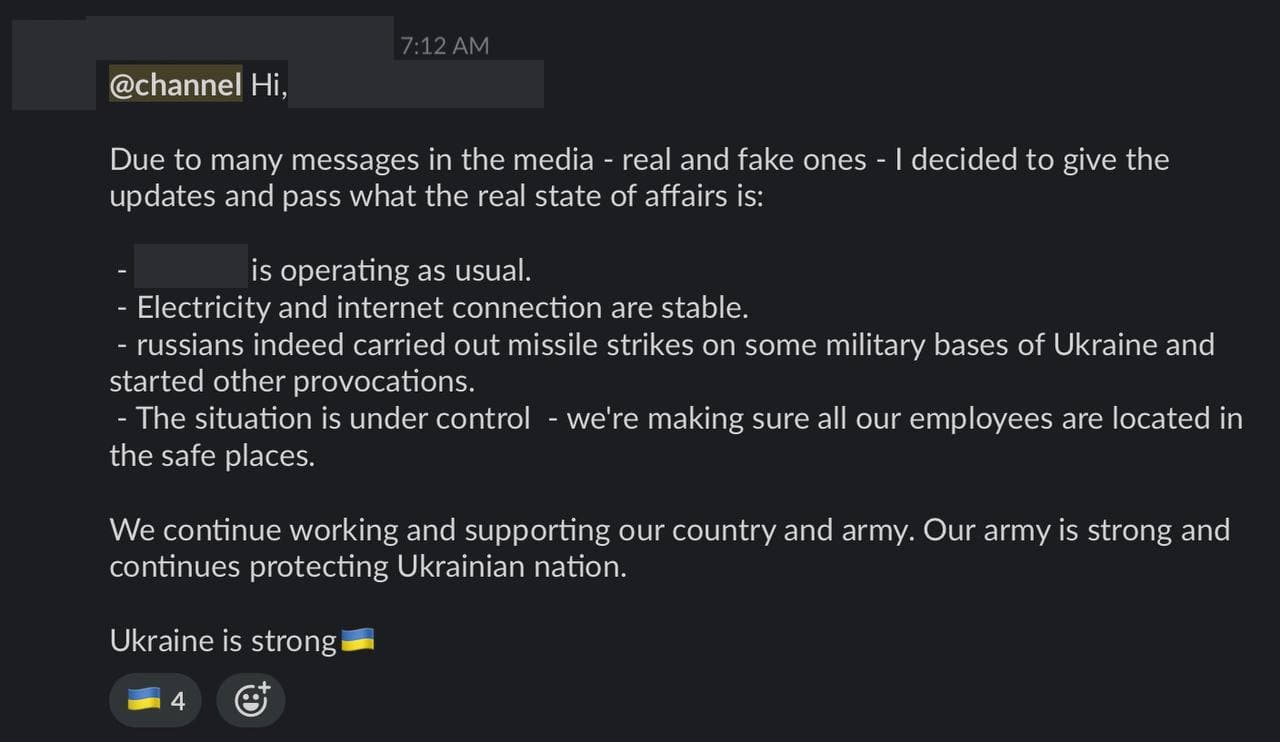The height and width of the screenshot is (742, 1280).
Task: Open the add reaction smiley picker
Action: coord(251,701)
